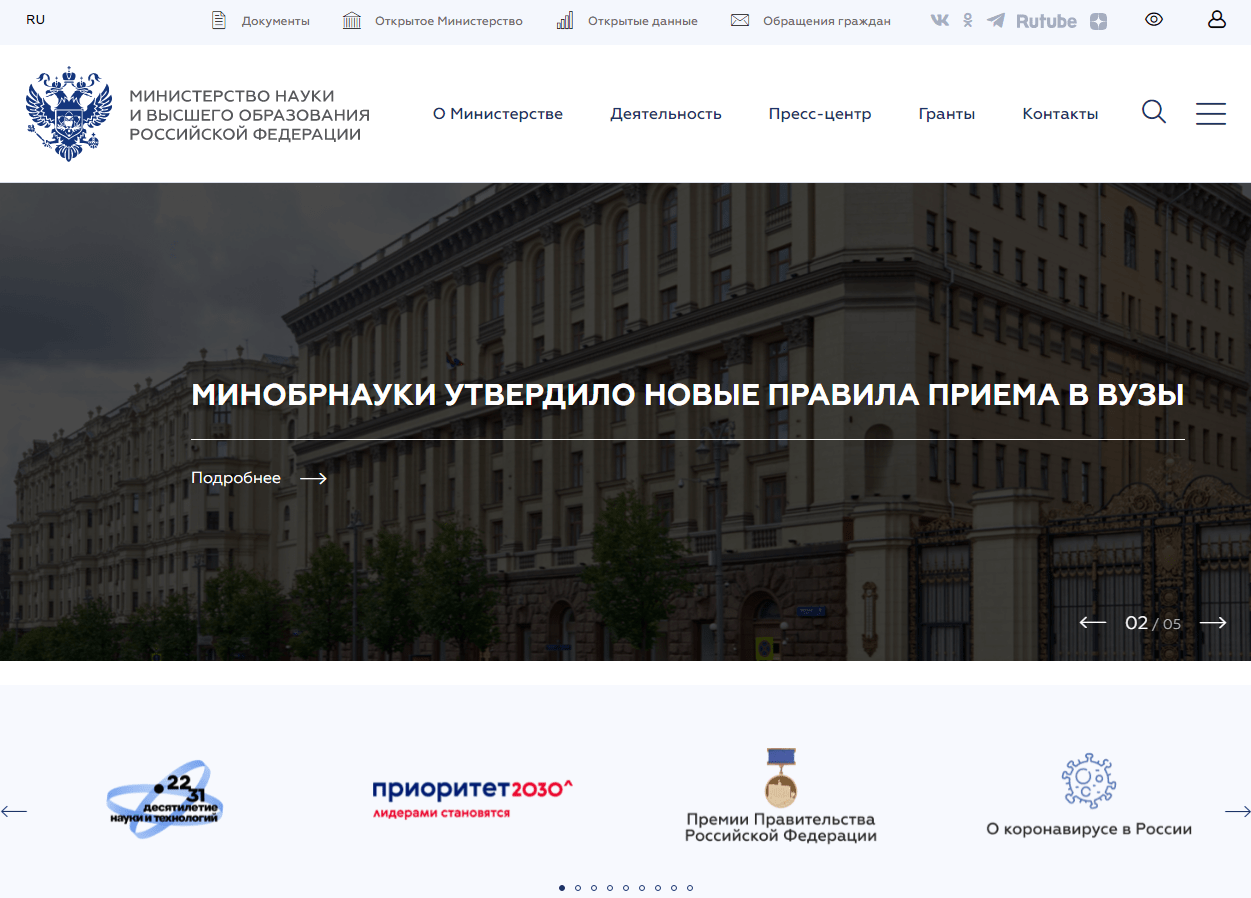Open the headline about новые правила приема в вузы
This screenshot has width=1251, height=898.
tap(687, 395)
